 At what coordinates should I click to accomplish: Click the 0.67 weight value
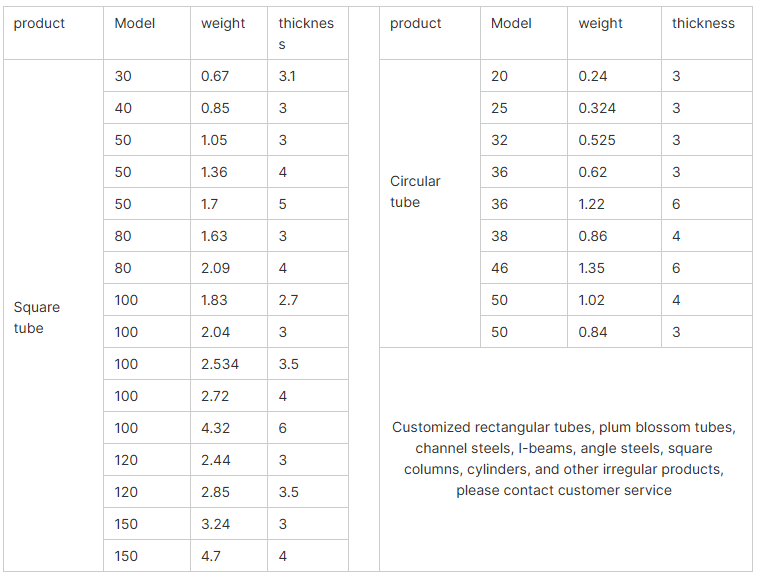tap(215, 76)
